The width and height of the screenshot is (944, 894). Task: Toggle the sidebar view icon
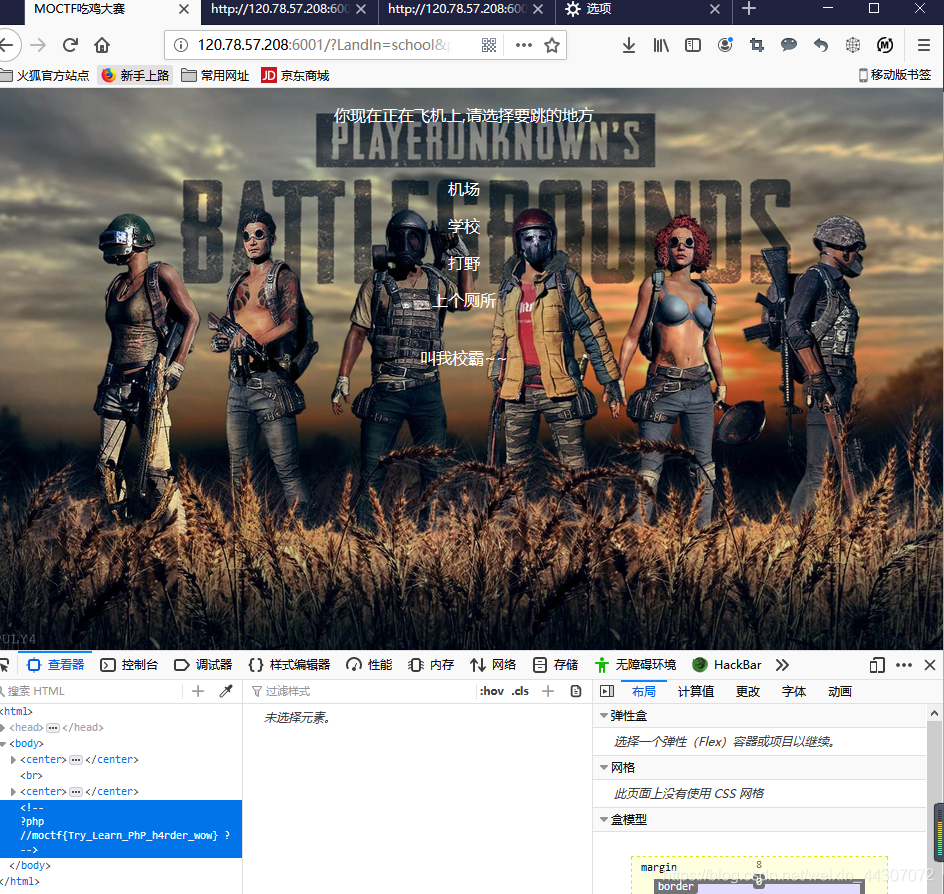click(693, 45)
